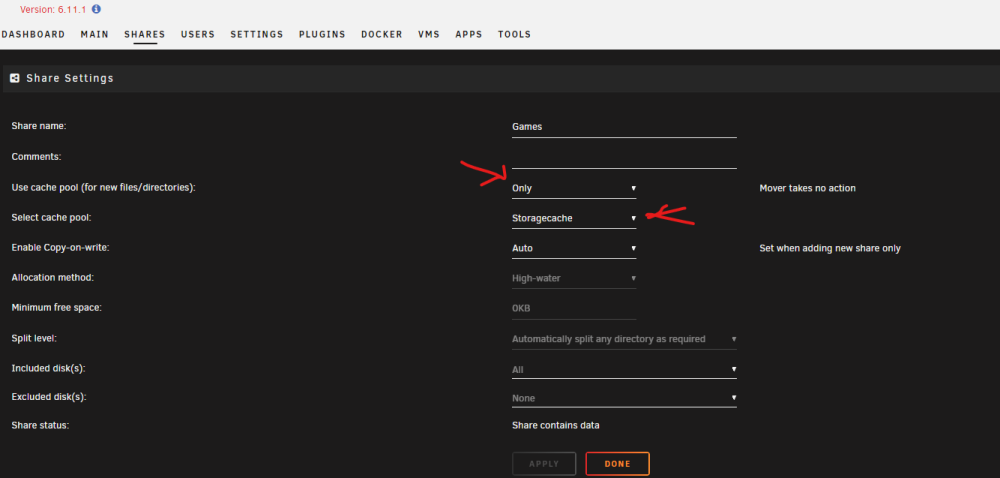Open the Allocation method High-water dropdown
This screenshot has width=1000, height=478.
pyautogui.click(x=574, y=279)
